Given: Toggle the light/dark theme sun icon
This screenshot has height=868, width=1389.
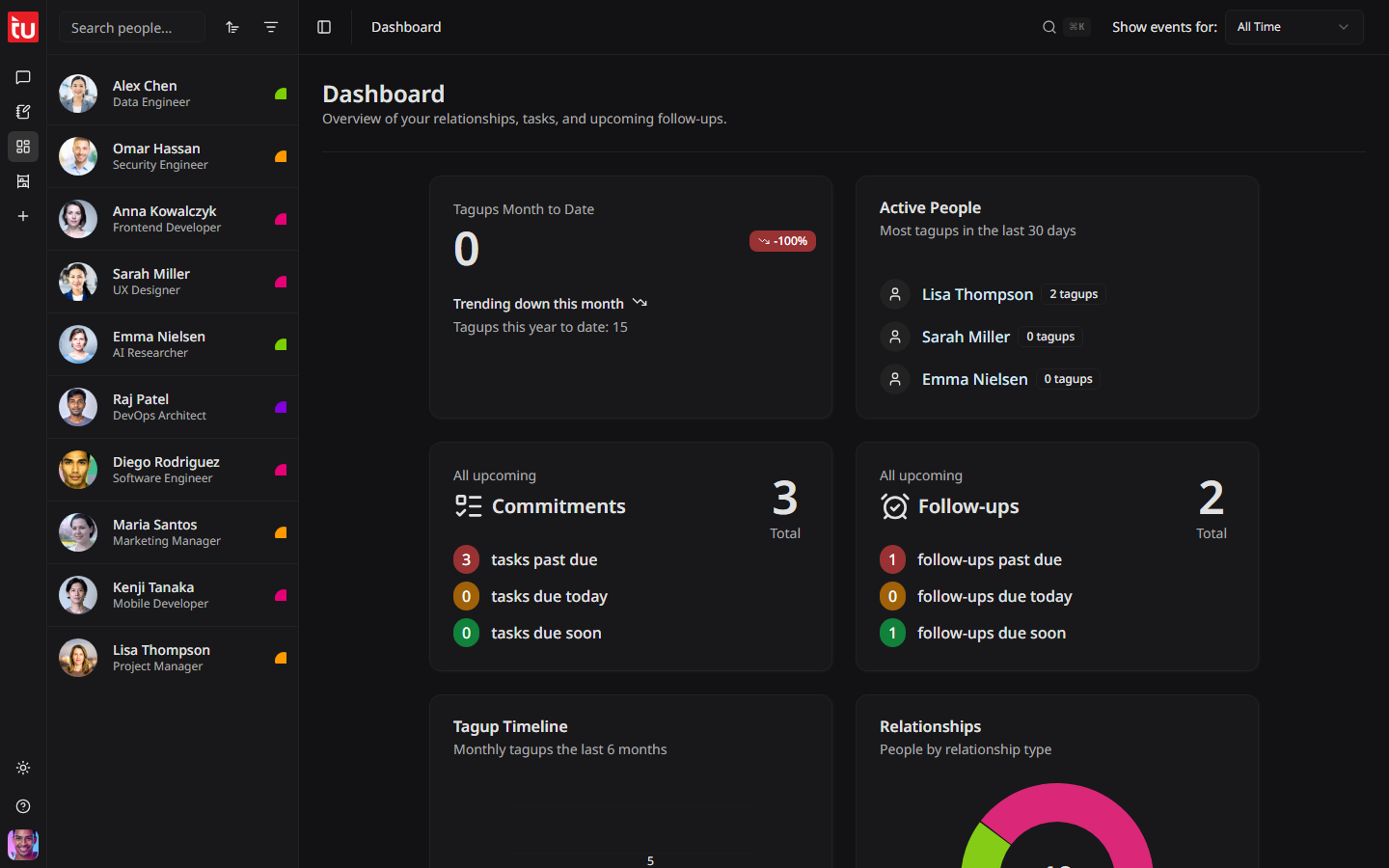Looking at the screenshot, I should pyautogui.click(x=23, y=768).
